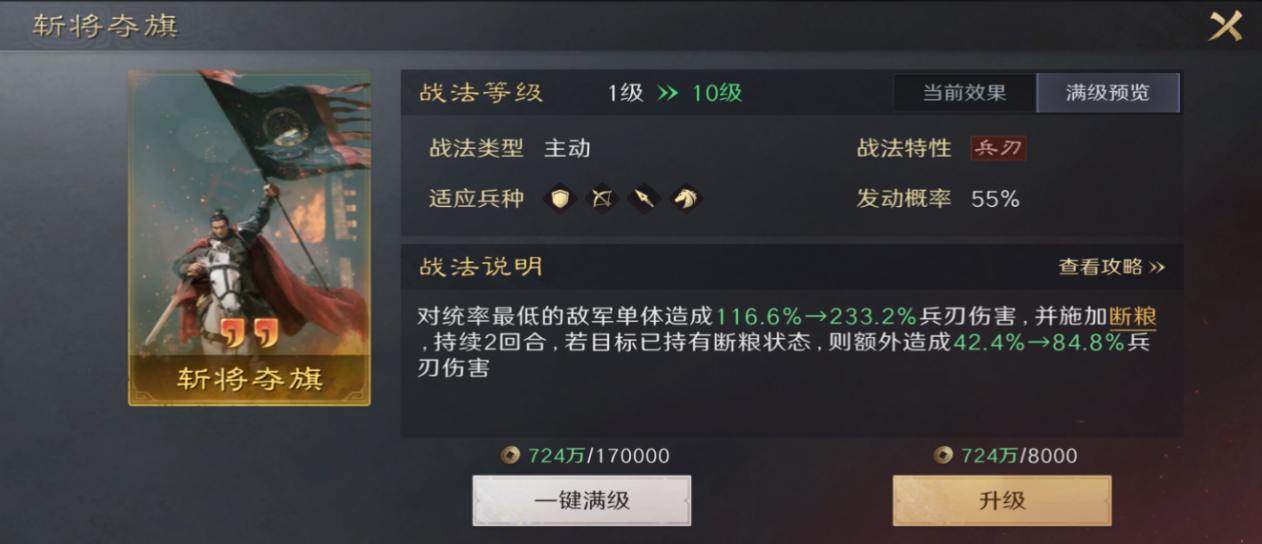Click the 斩将夺旗 window title
Viewport: 1262px width, 544px height.
[x=105, y=26]
